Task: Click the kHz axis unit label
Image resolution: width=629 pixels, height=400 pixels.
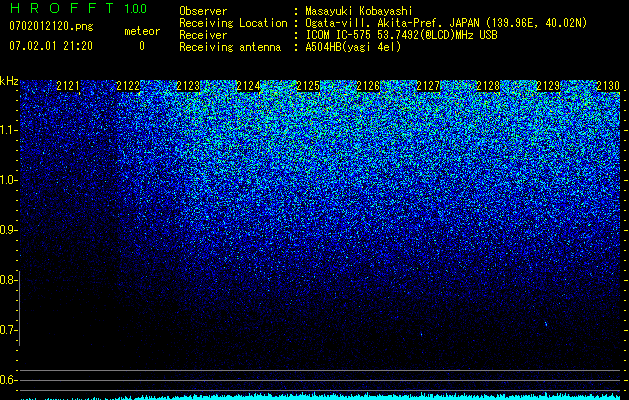Action: pyautogui.click(x=9, y=81)
